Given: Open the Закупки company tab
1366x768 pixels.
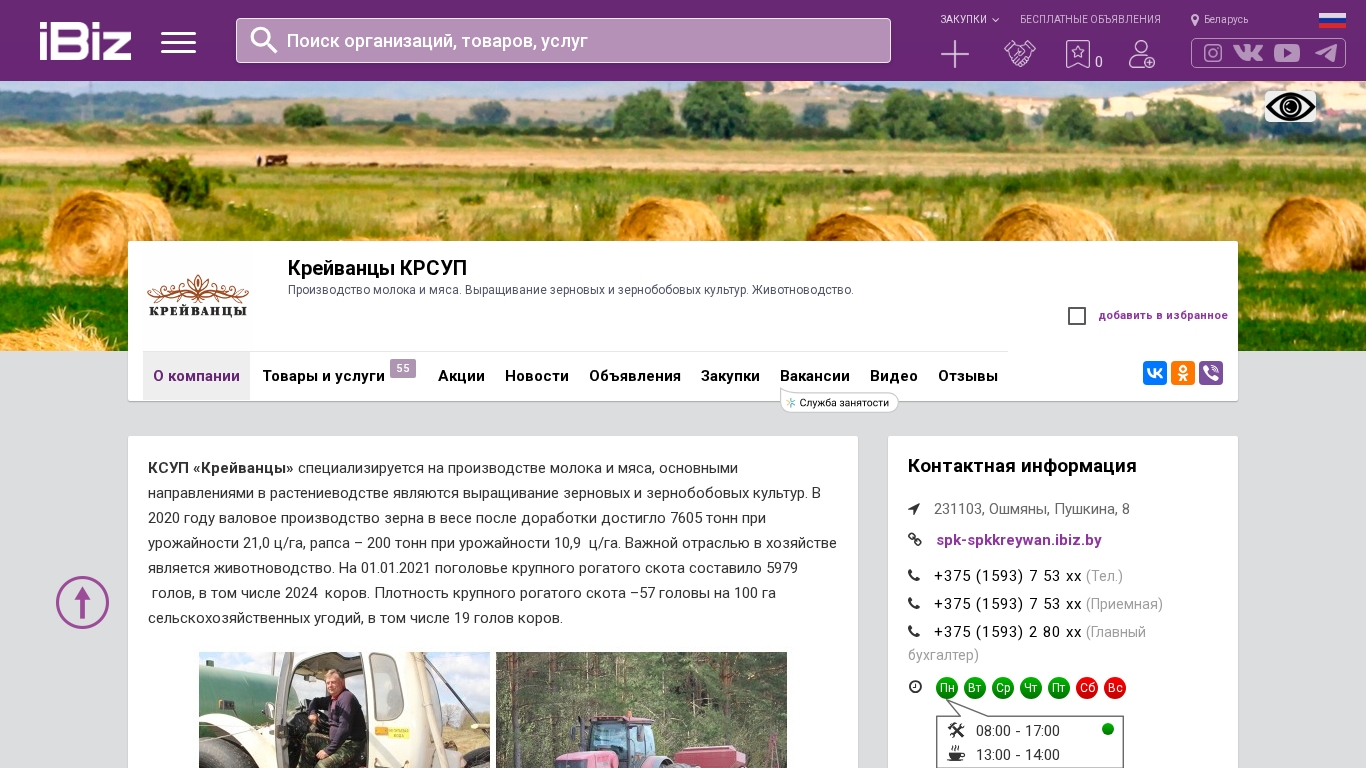Looking at the screenshot, I should tap(730, 376).
